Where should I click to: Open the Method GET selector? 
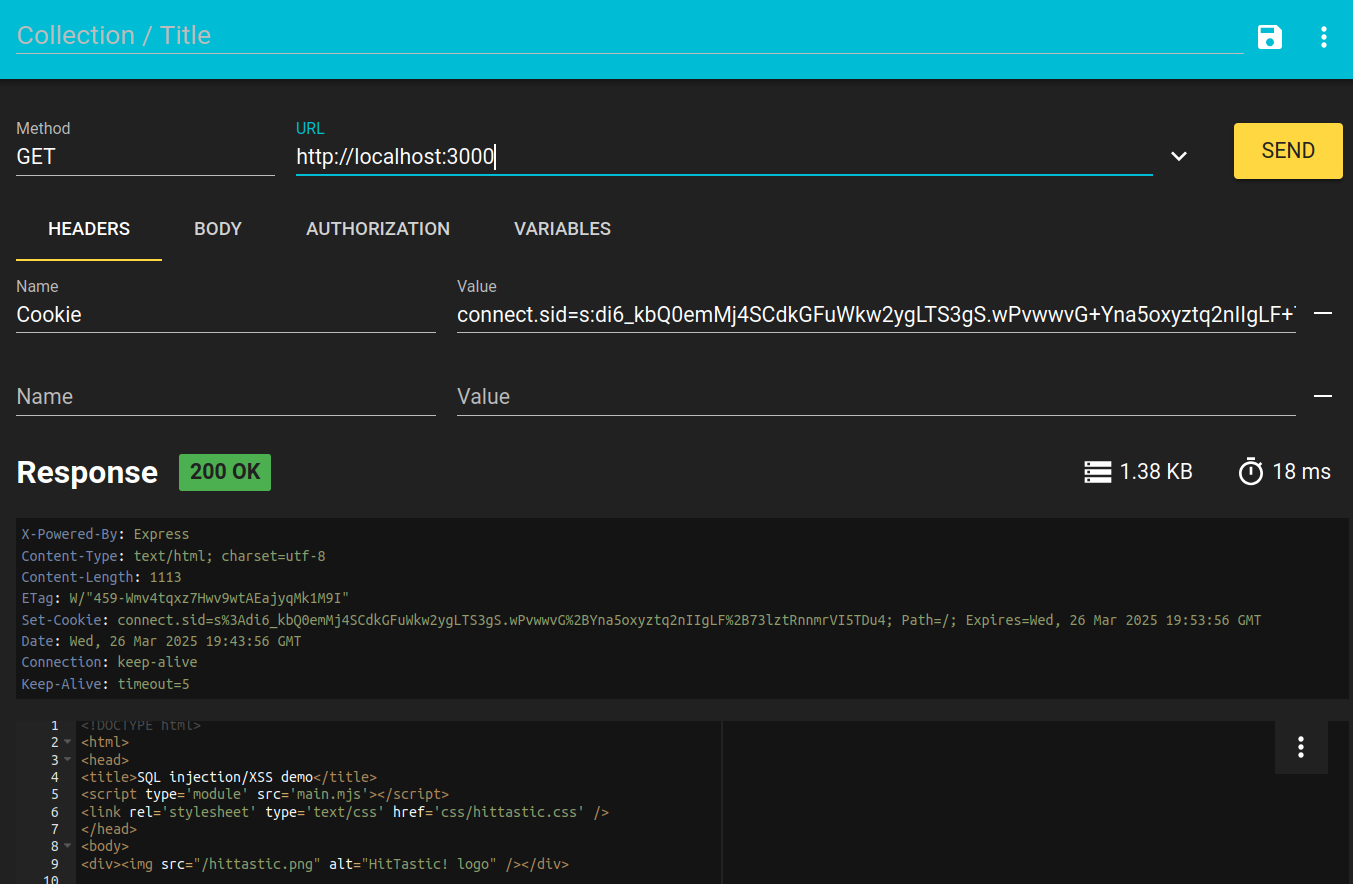145,157
